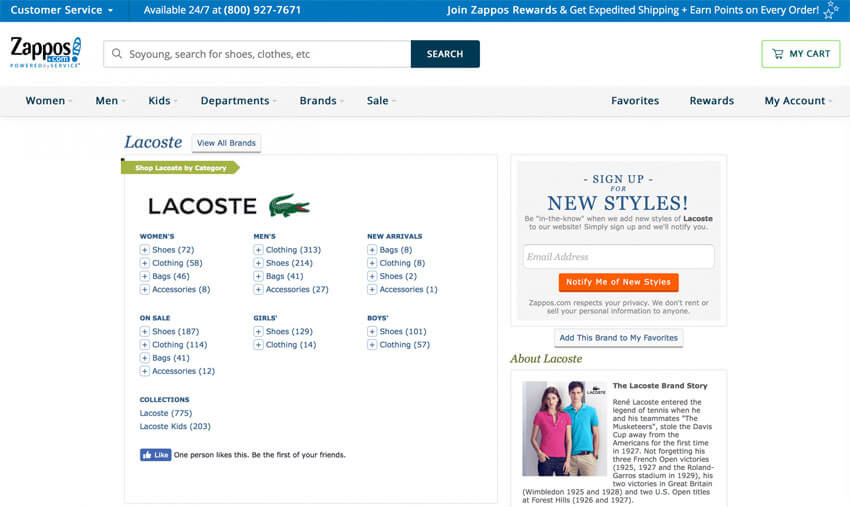Click the (800) 927-7671 phone number

tap(262, 10)
